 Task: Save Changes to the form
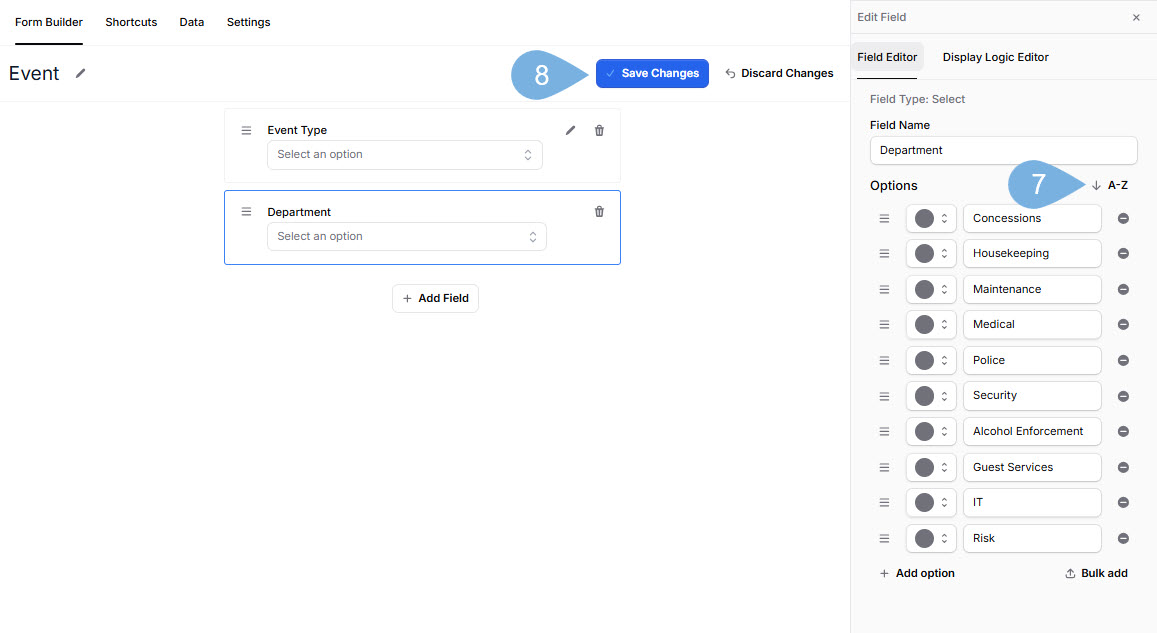click(652, 73)
